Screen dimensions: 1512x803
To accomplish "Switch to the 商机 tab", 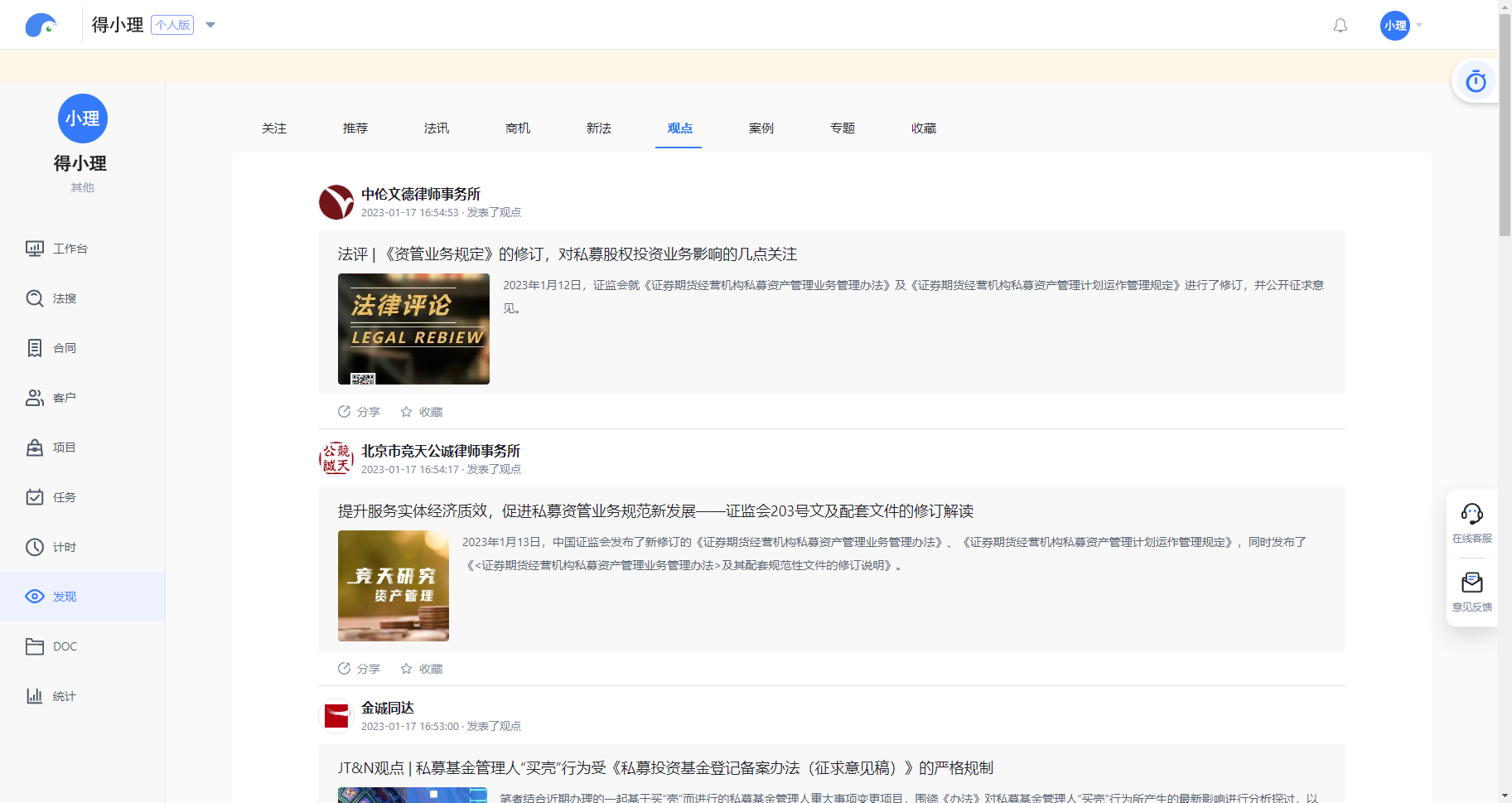I will pos(518,128).
